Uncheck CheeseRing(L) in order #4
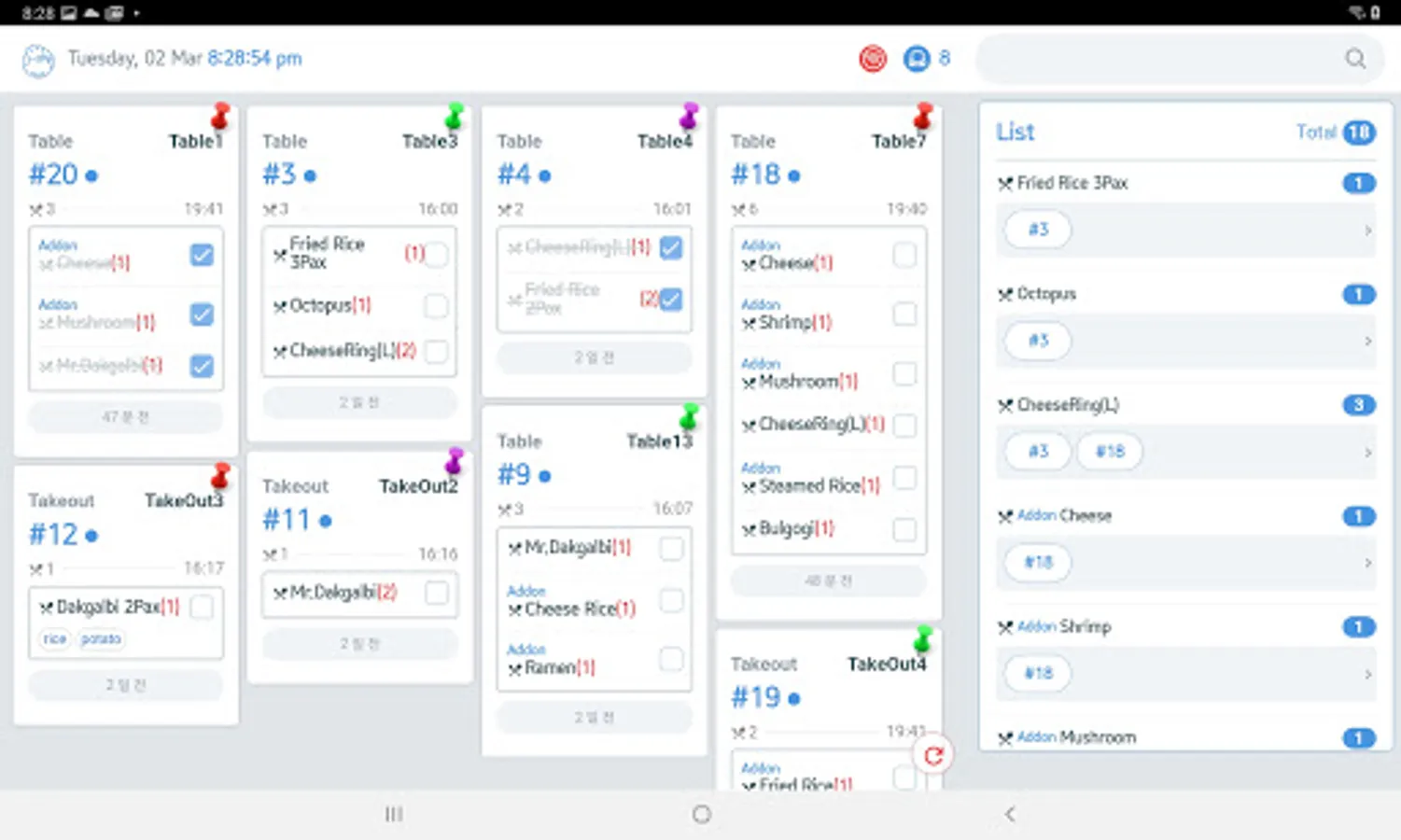Image resolution: width=1401 pixels, height=840 pixels. pyautogui.click(x=670, y=247)
